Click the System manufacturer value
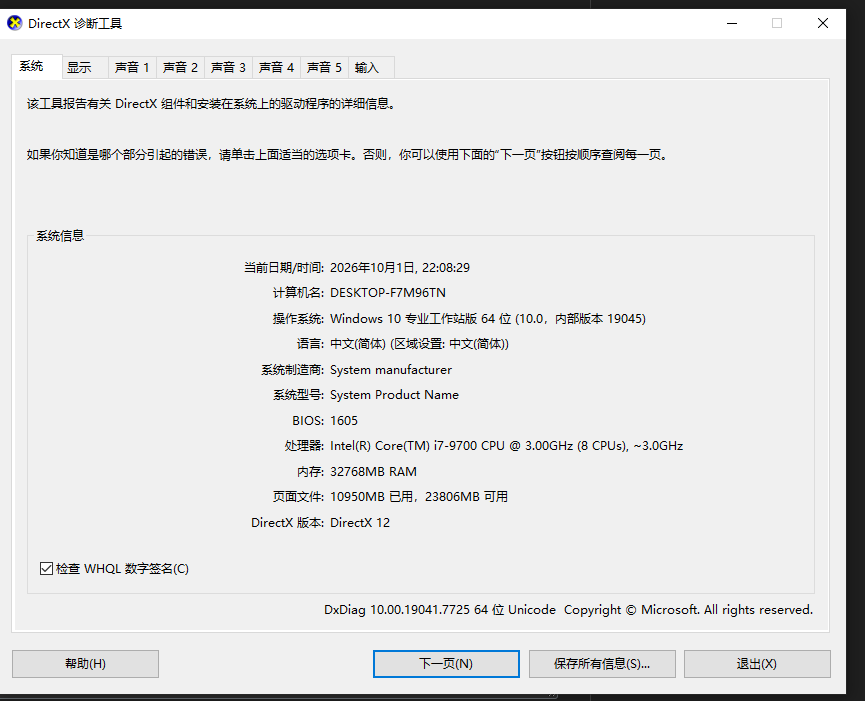The width and height of the screenshot is (865, 701). [391, 370]
